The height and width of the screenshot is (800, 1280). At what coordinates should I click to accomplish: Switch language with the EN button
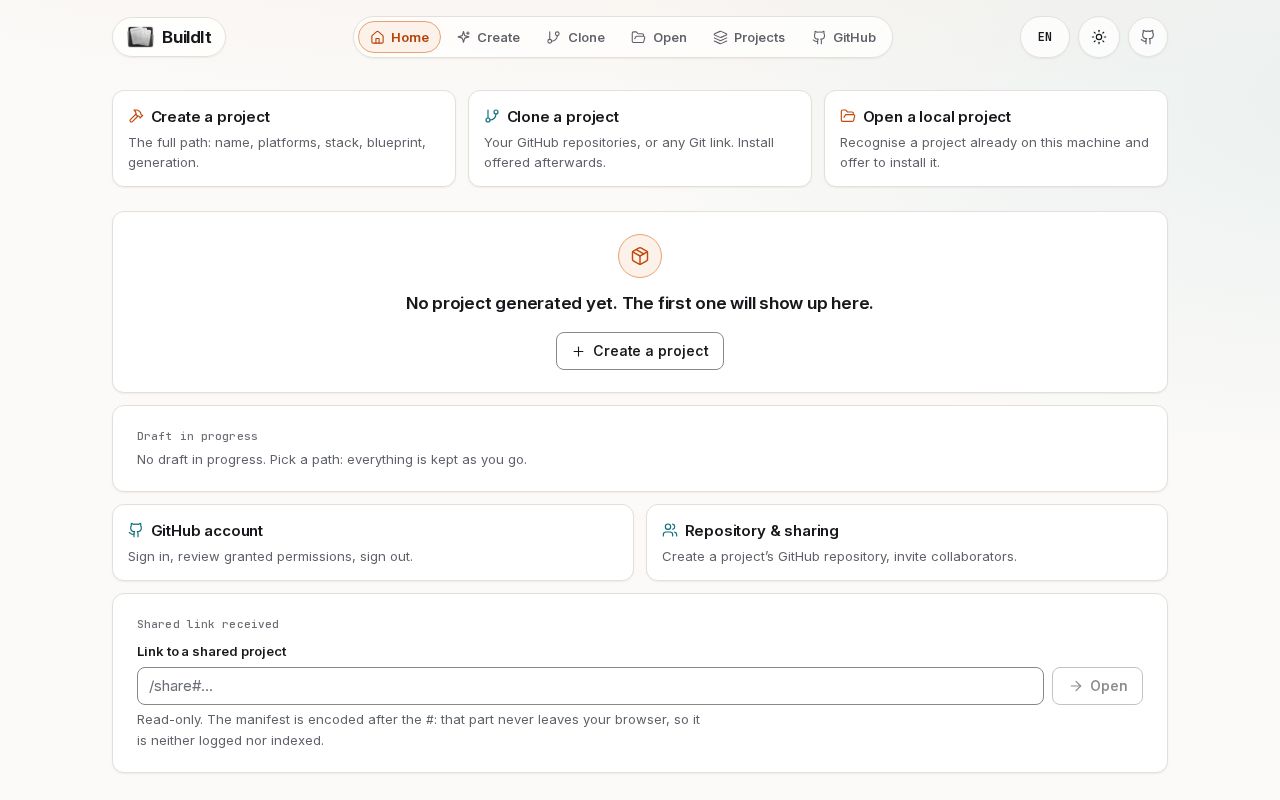click(x=1045, y=37)
